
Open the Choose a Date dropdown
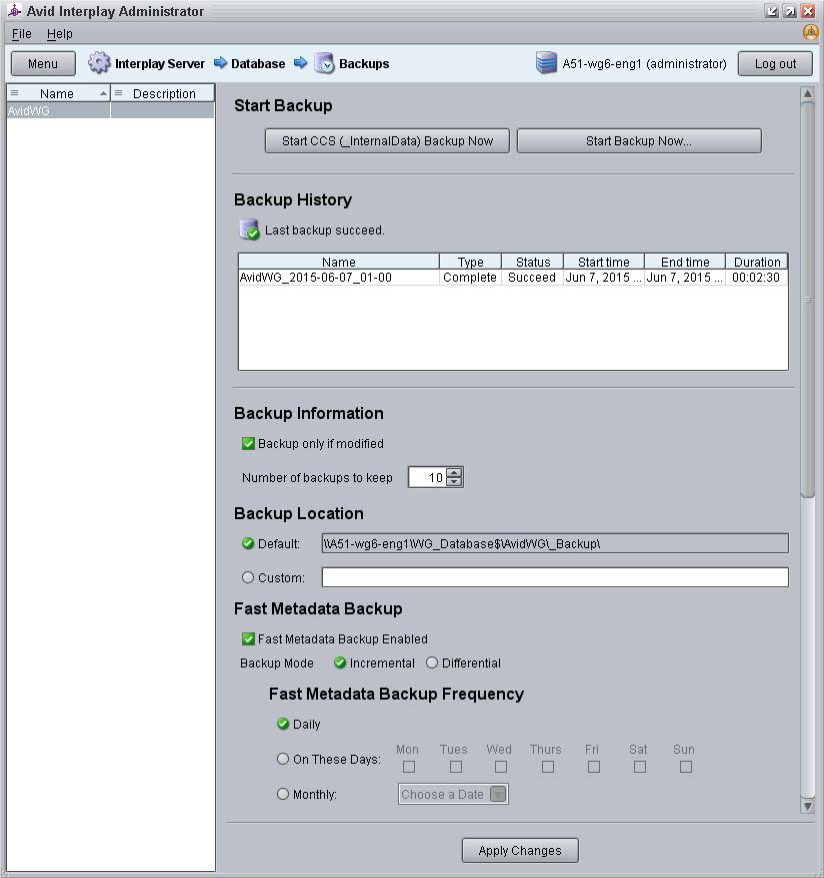coord(453,794)
